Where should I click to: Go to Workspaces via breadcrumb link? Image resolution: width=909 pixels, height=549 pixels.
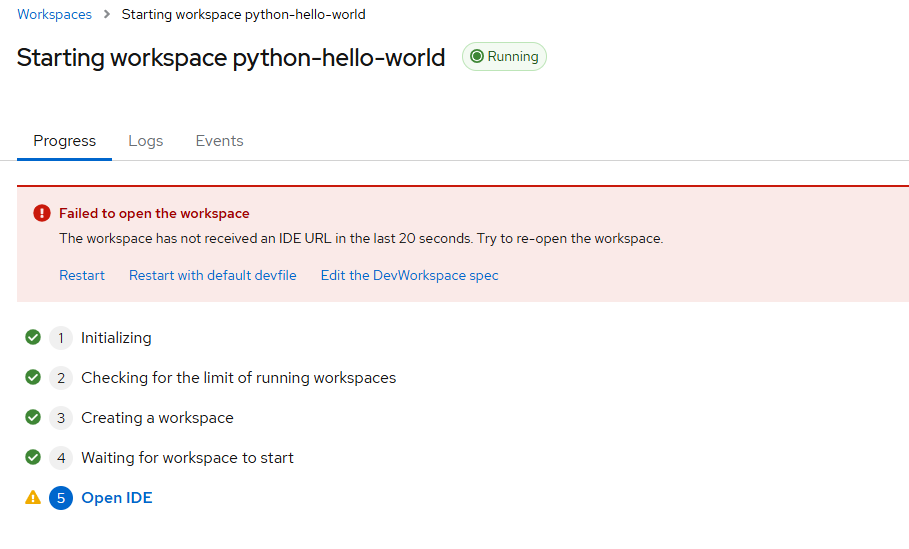[x=54, y=15]
